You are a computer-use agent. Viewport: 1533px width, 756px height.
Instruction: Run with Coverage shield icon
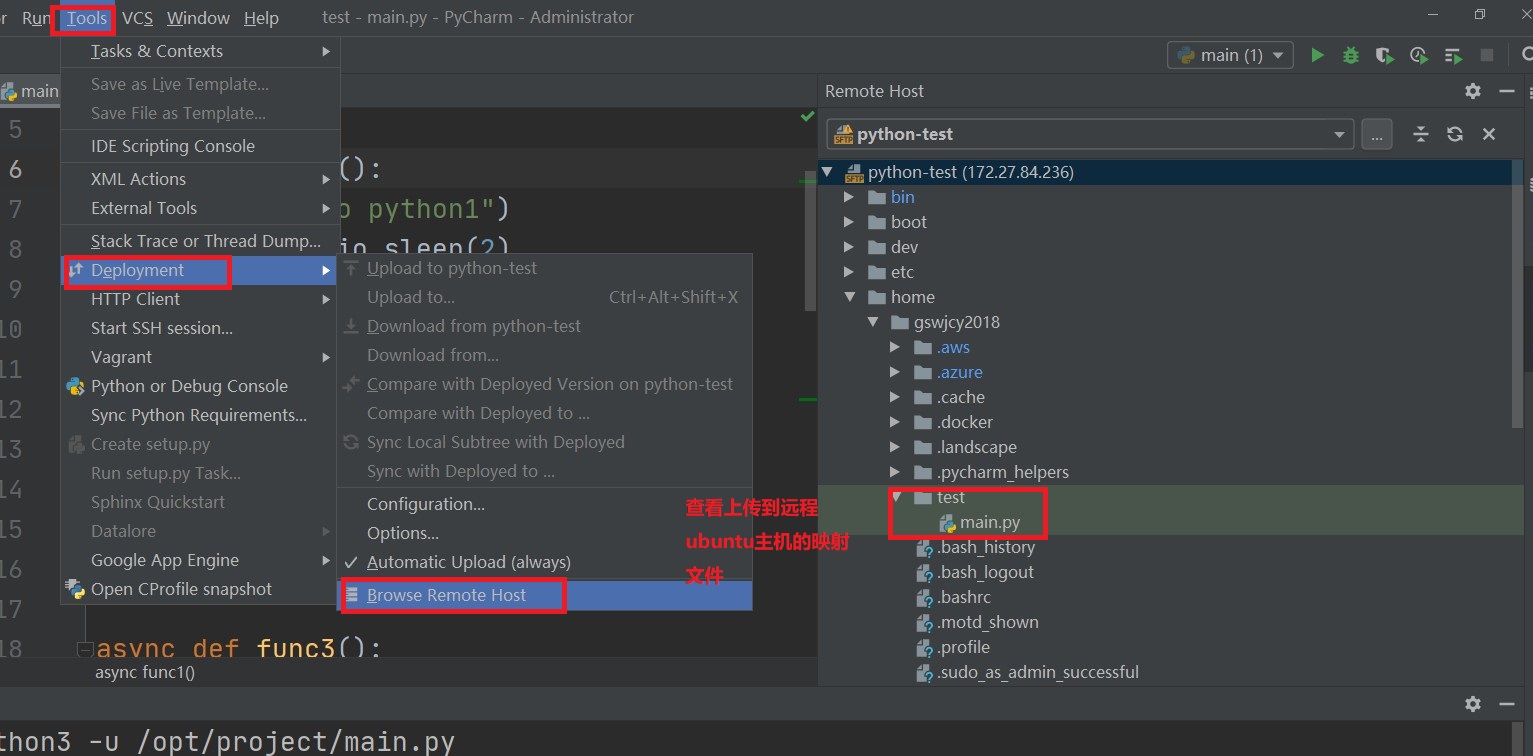[x=1384, y=55]
